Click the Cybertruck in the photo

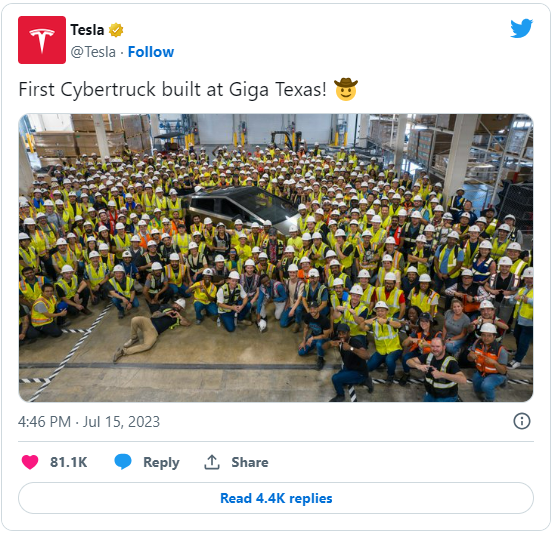(x=240, y=208)
